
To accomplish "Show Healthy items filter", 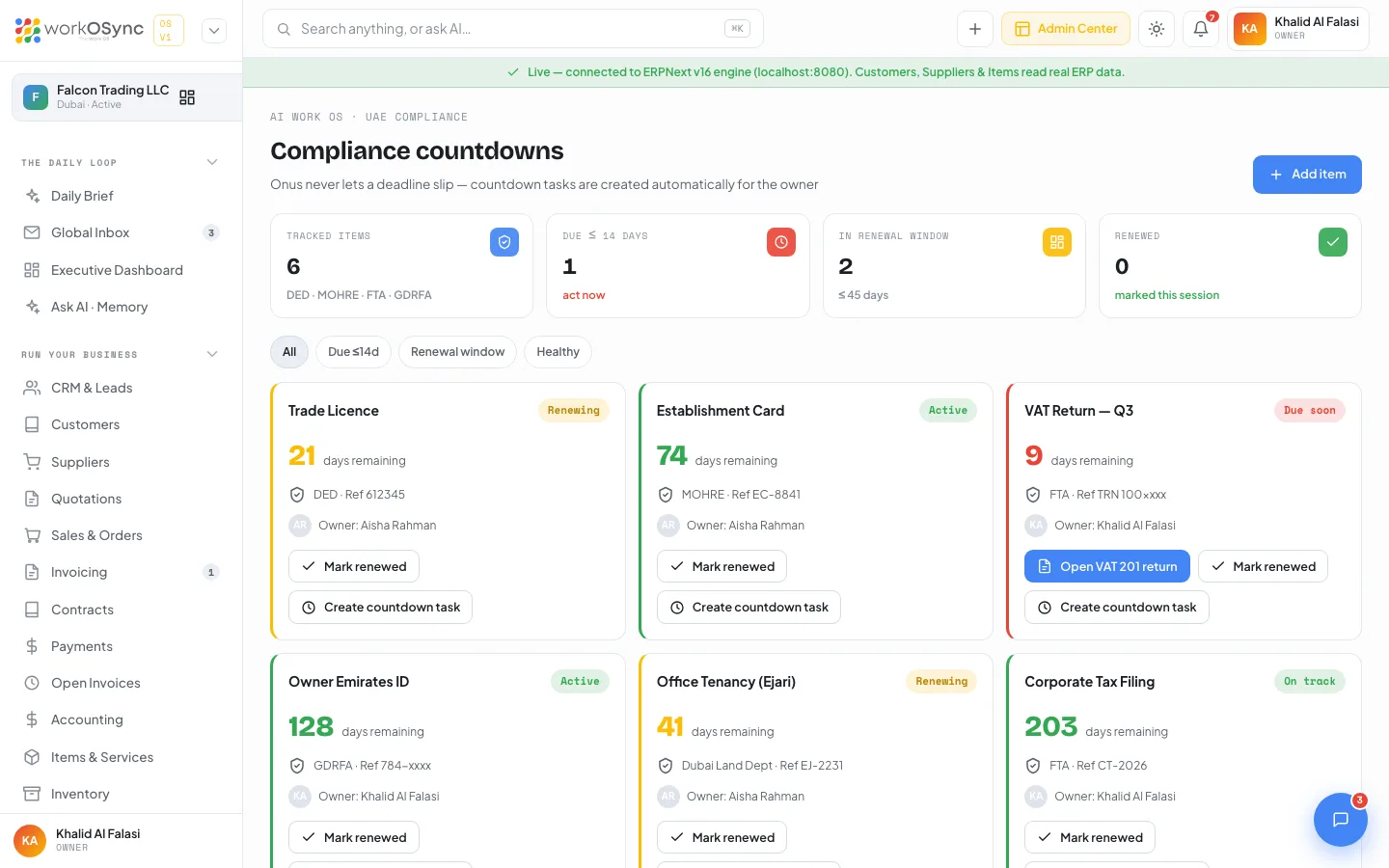I will [x=558, y=352].
